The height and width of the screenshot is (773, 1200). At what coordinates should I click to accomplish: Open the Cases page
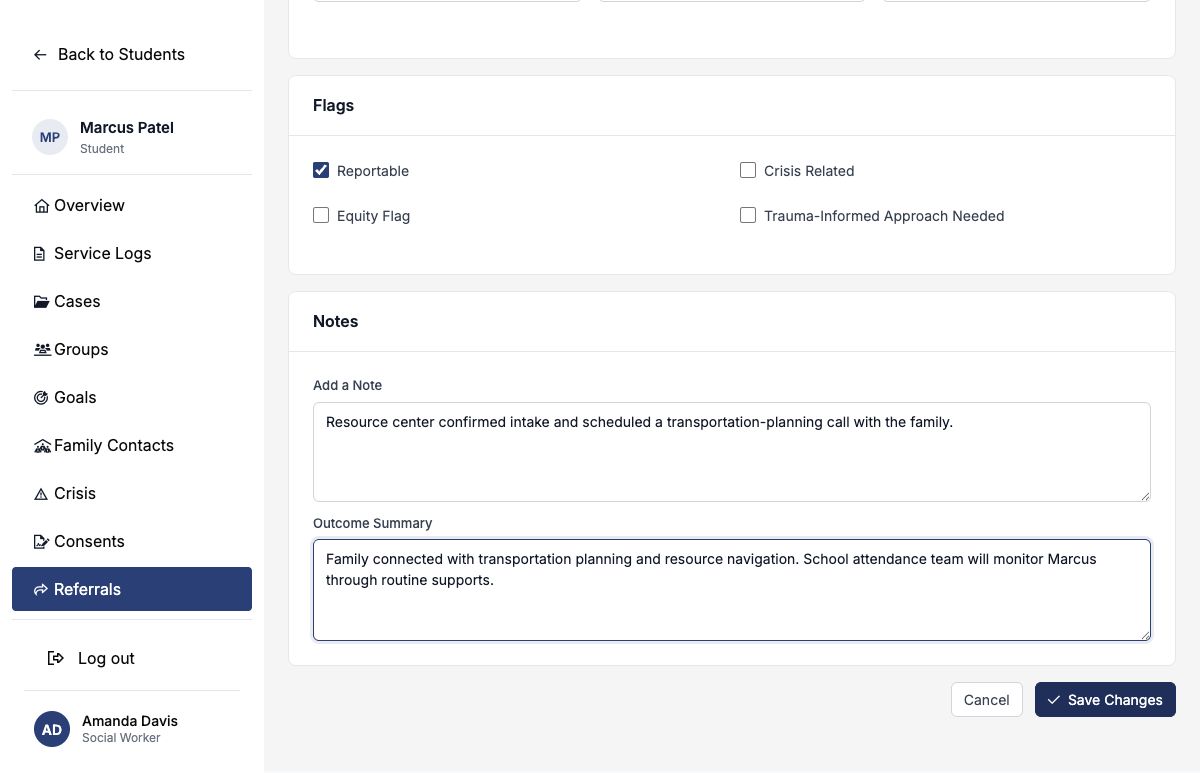coord(132,302)
